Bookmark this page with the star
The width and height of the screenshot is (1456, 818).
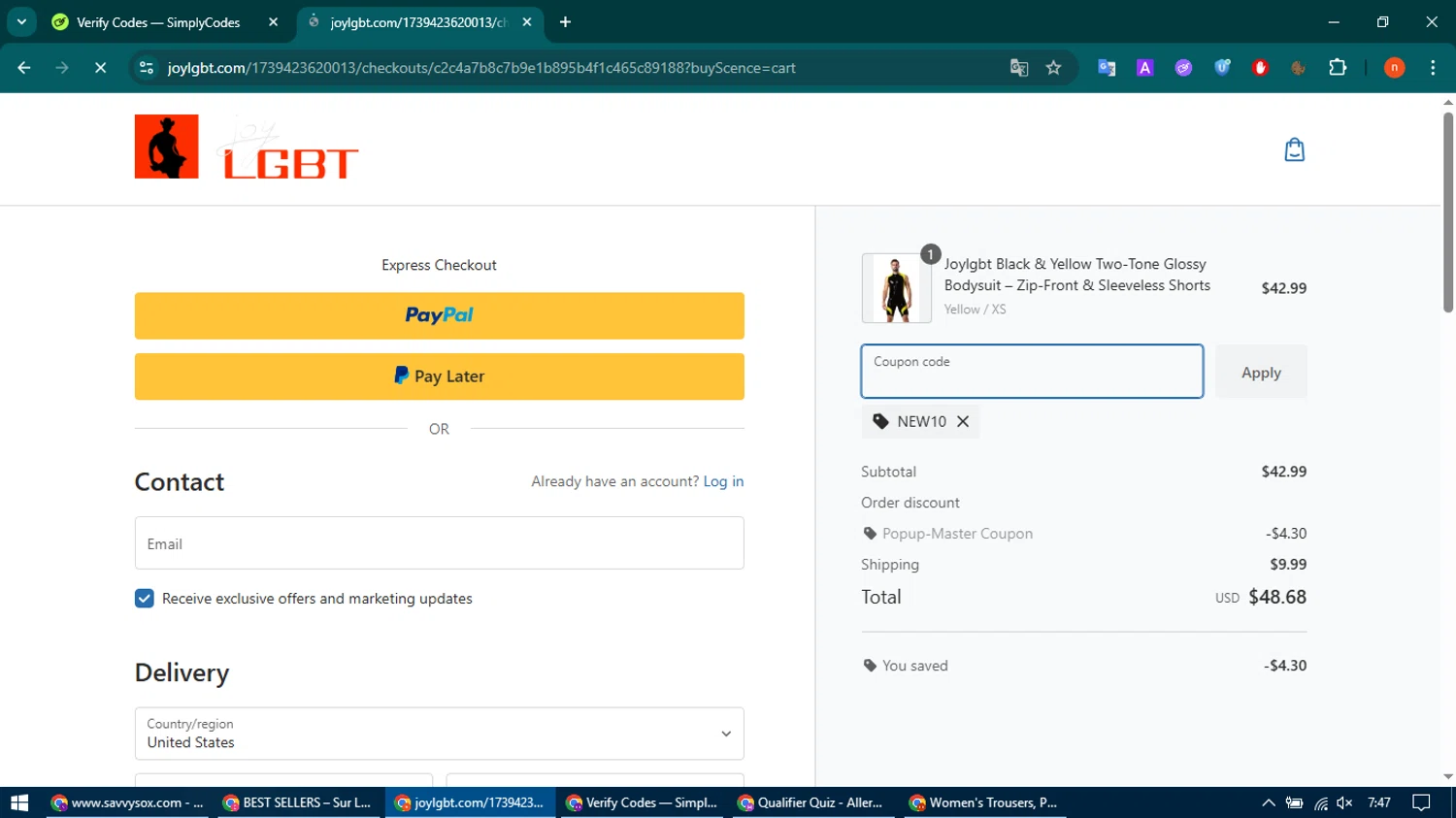1053,68
